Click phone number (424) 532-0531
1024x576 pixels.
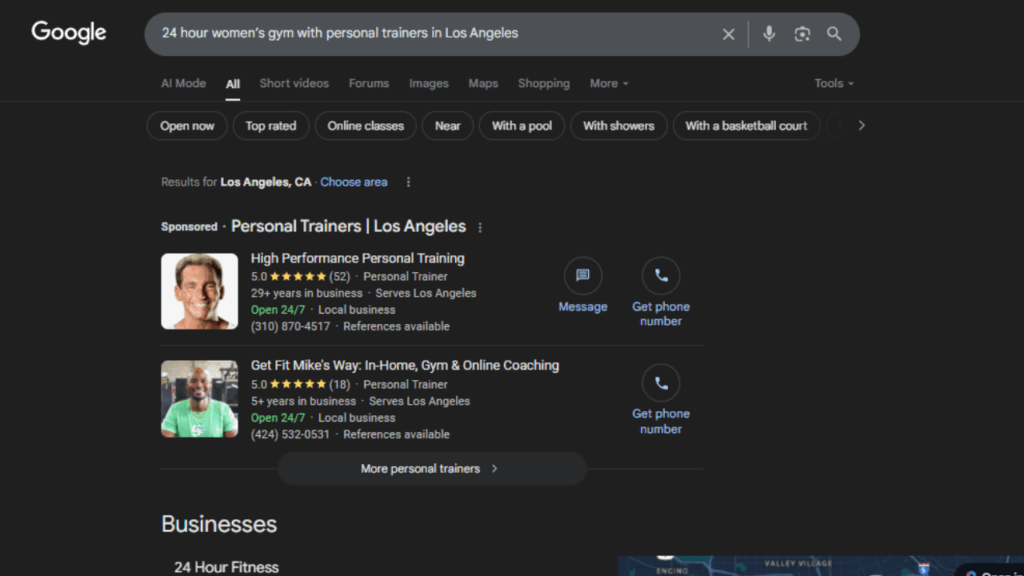[291, 434]
